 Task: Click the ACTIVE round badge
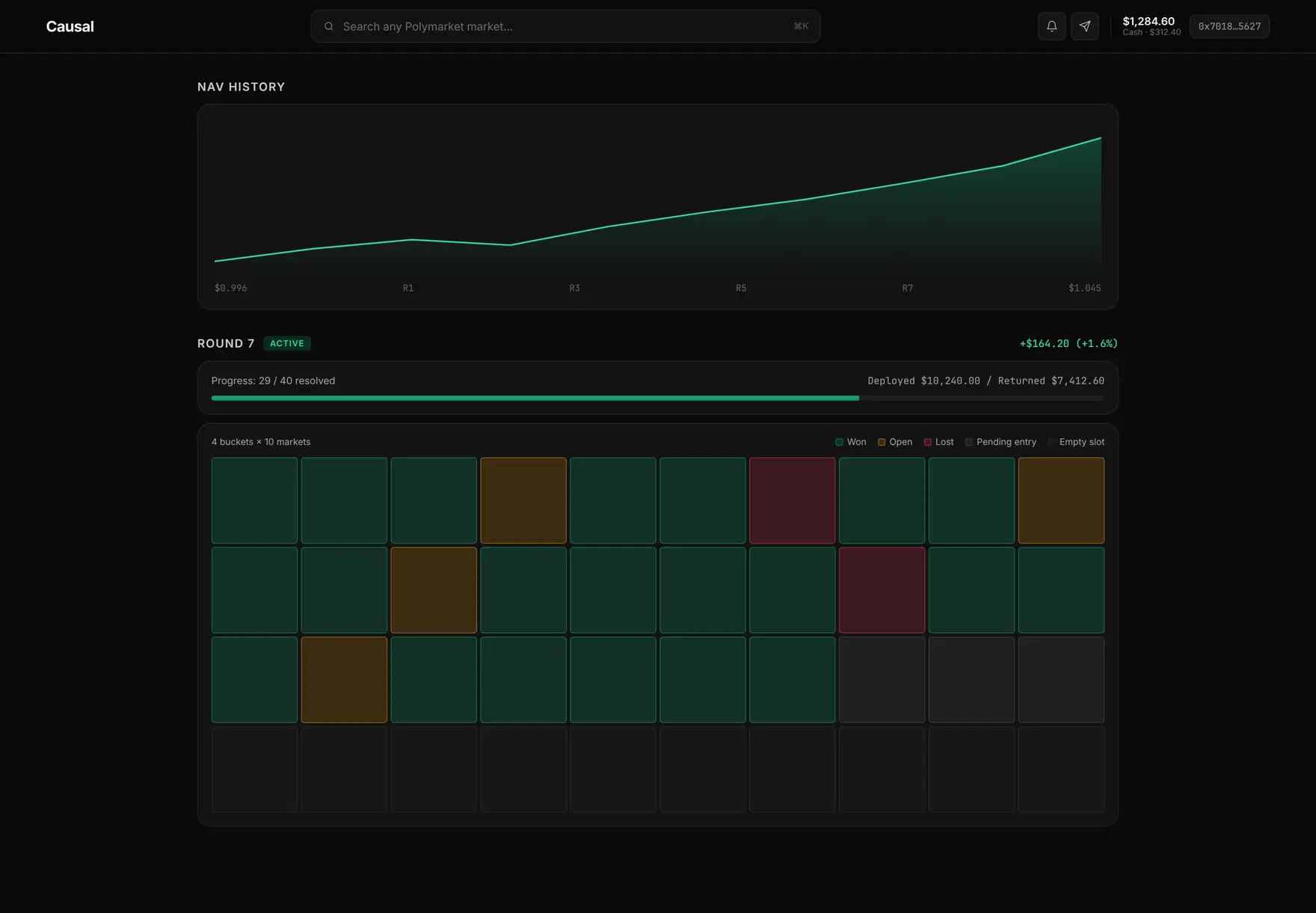coord(287,343)
